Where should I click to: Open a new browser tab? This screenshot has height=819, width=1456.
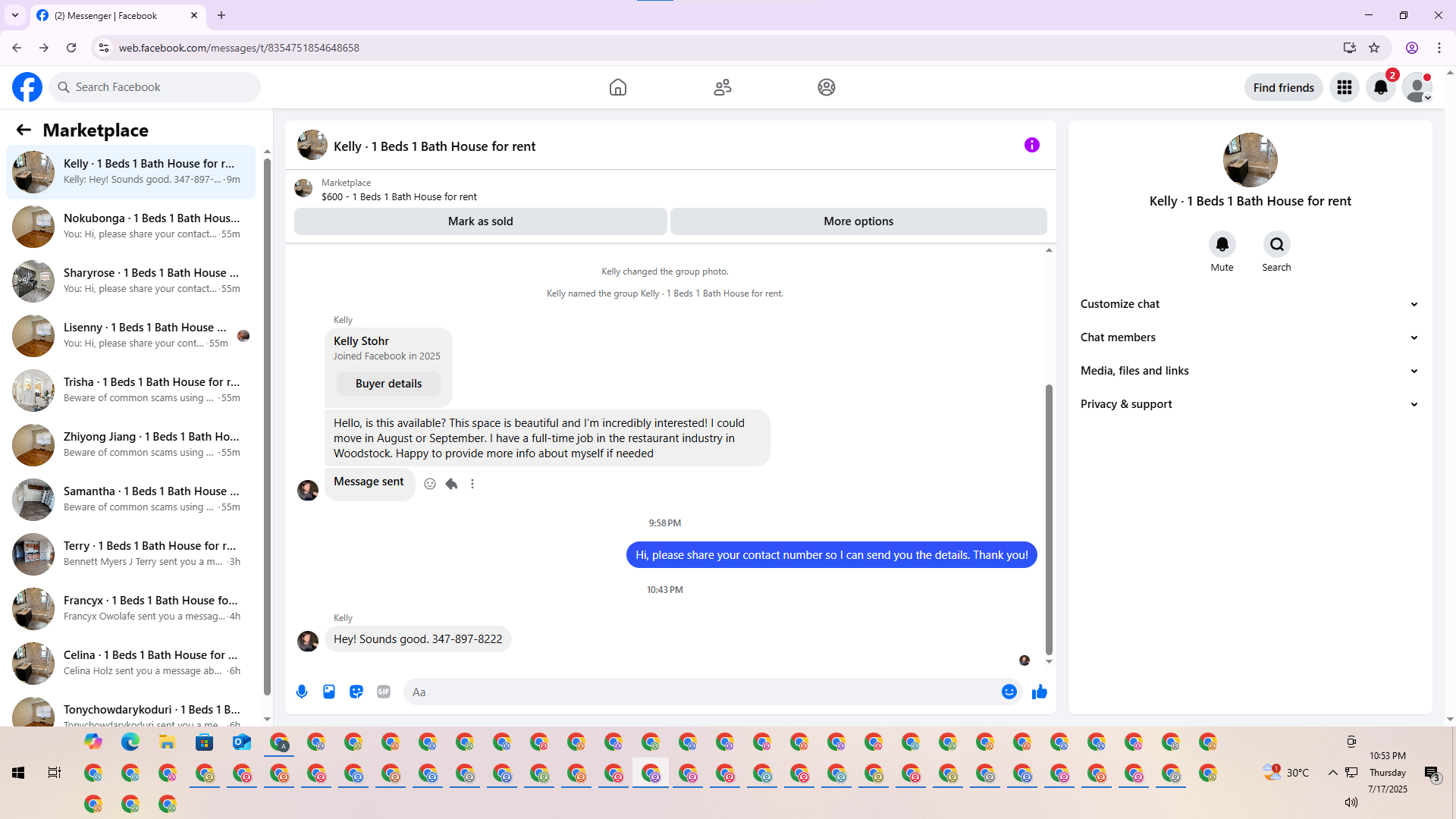(x=221, y=15)
